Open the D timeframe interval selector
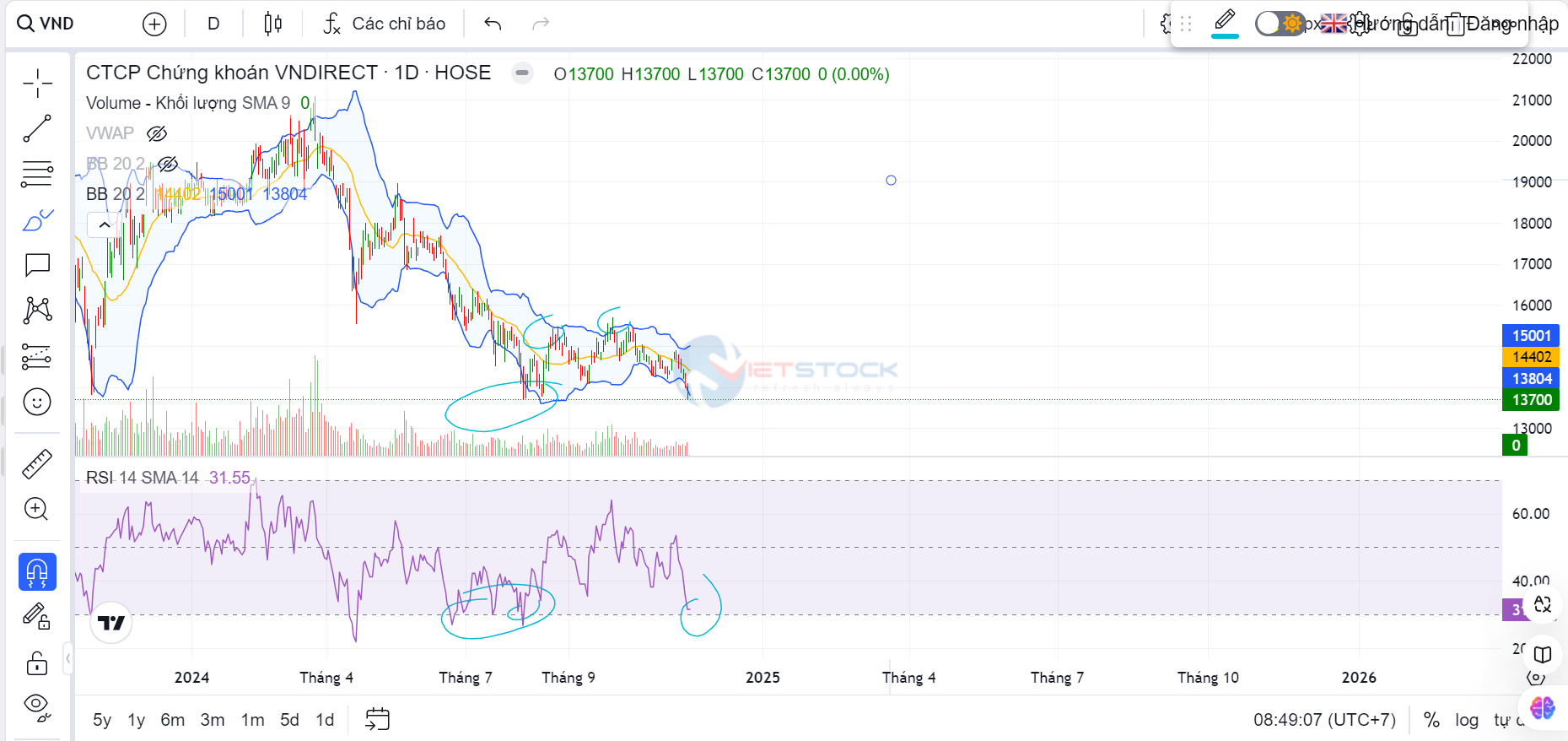1568x741 pixels. [213, 24]
